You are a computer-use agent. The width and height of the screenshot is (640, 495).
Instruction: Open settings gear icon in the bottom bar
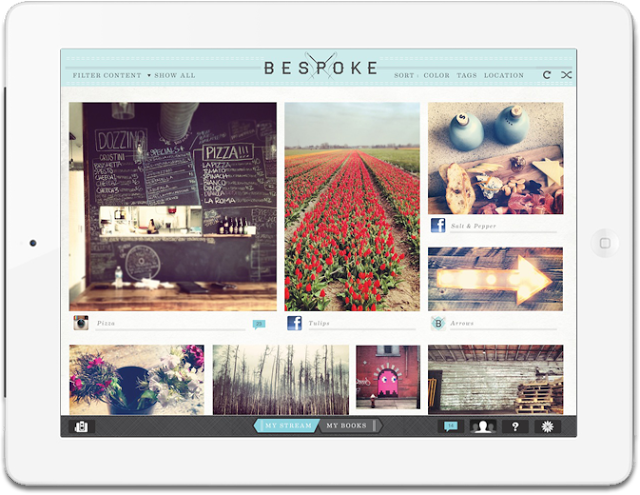pos(547,426)
